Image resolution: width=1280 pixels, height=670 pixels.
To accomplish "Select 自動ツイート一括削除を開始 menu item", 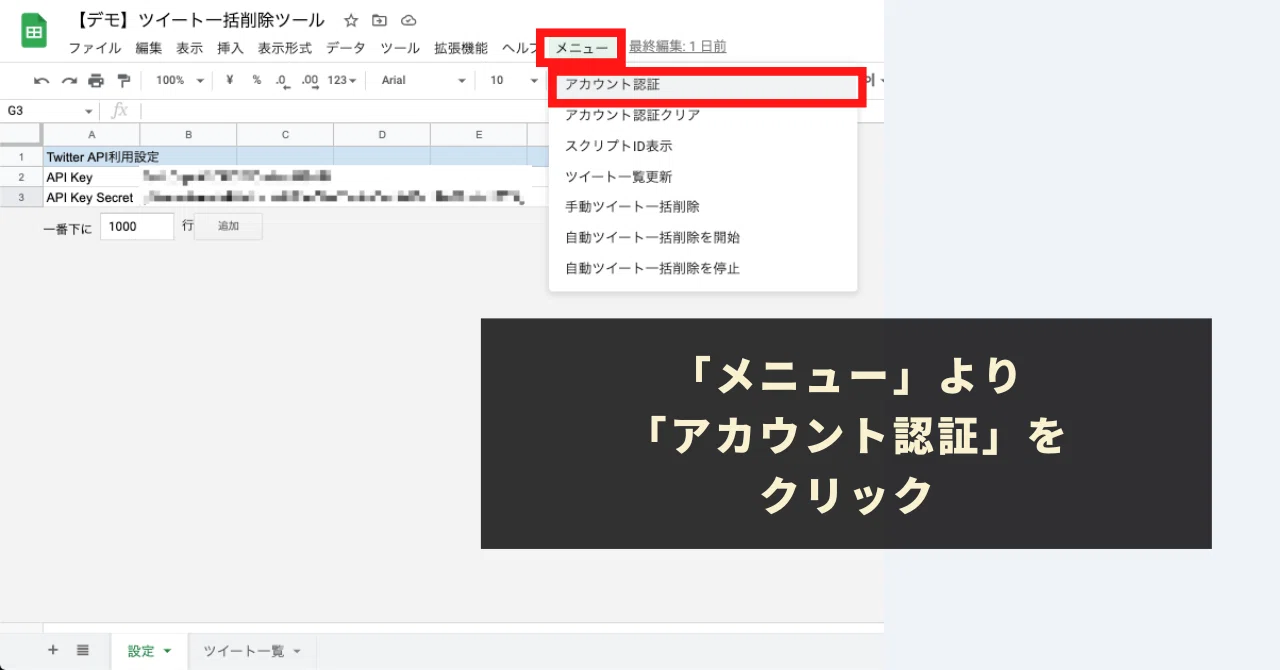I will point(703,238).
